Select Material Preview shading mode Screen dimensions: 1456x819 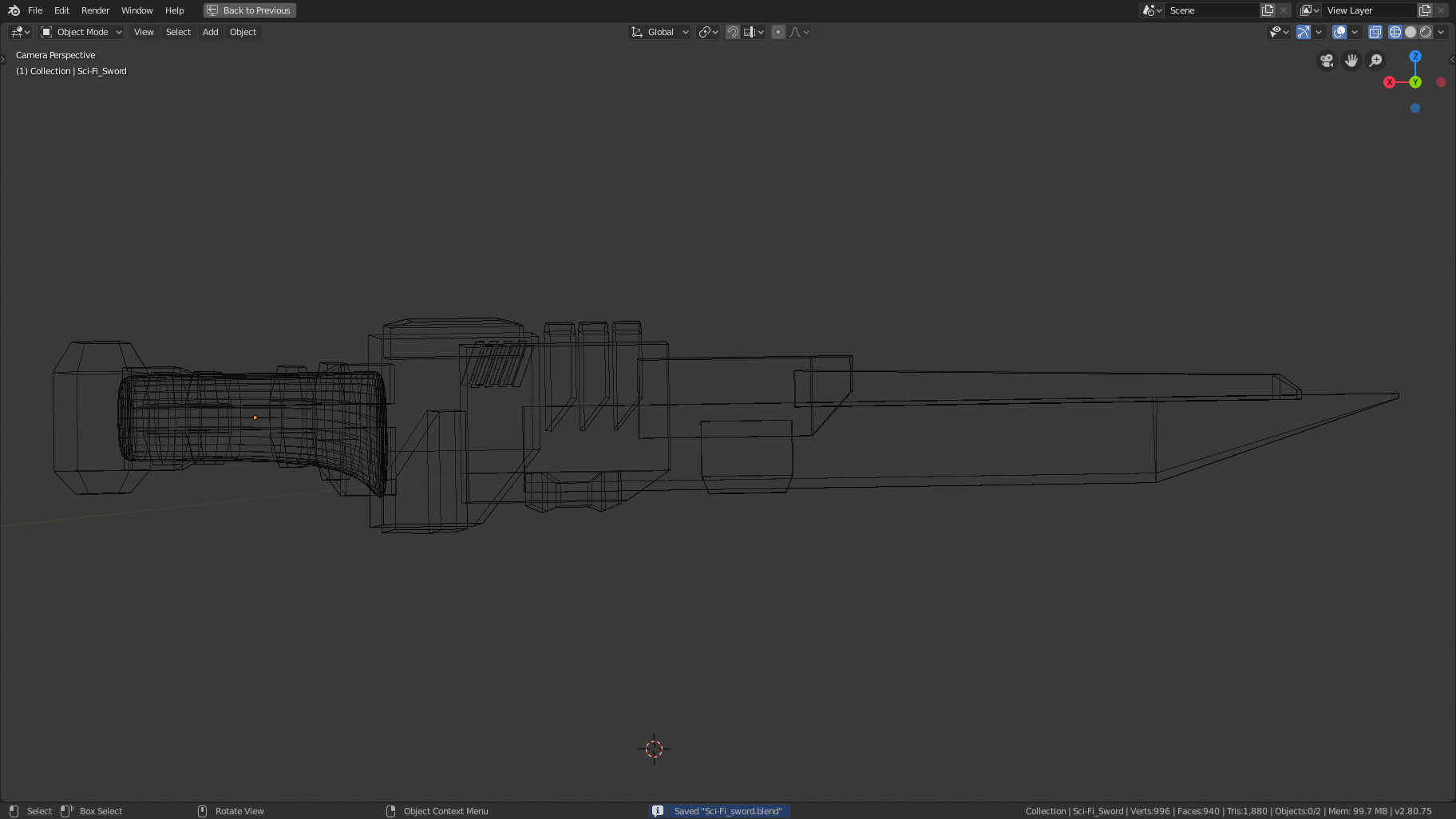[x=1426, y=32]
